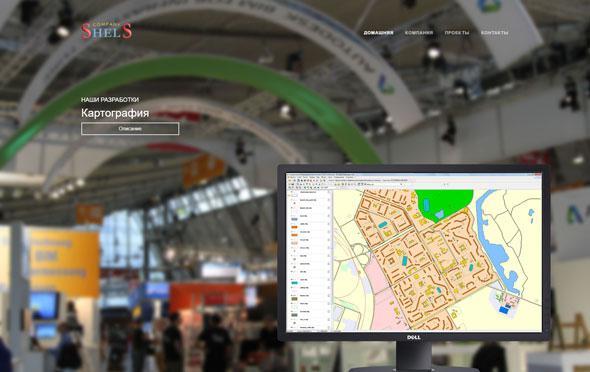Pick the first orange swatch in the legend panel
The width and height of the screenshot is (590, 372).
(294, 227)
